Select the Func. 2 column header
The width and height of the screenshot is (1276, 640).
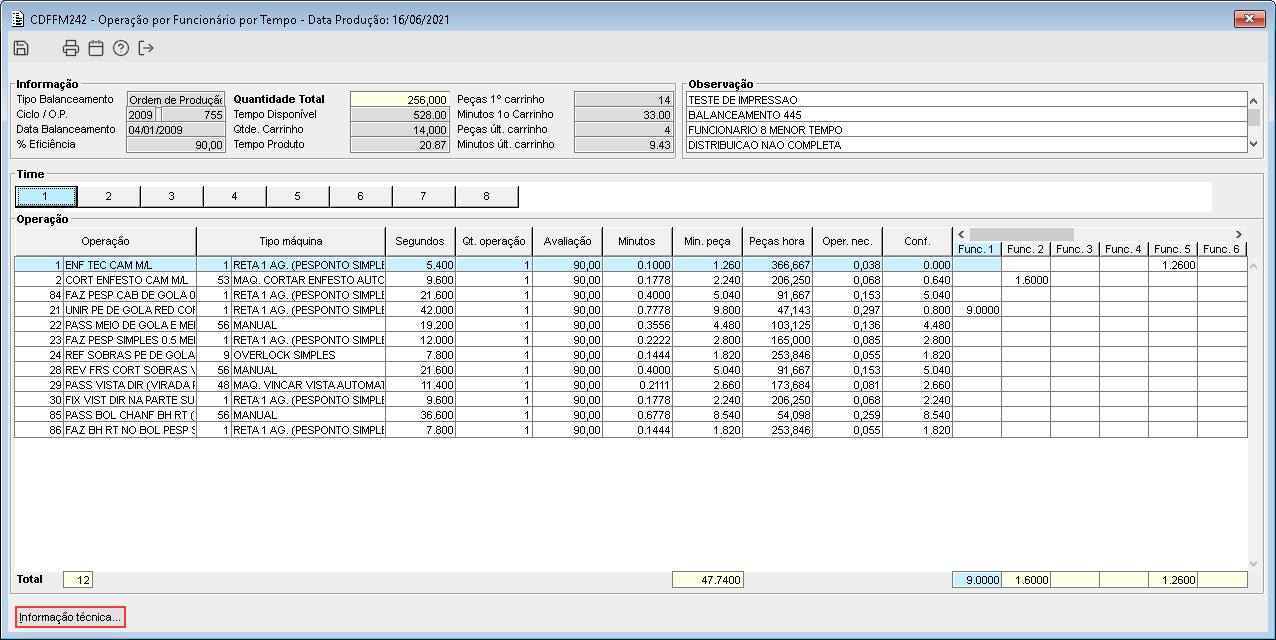pos(1025,249)
